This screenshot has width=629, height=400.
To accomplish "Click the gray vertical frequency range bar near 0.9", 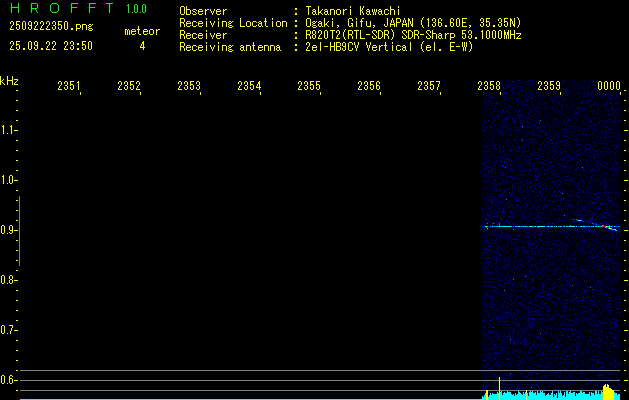I will [19, 231].
